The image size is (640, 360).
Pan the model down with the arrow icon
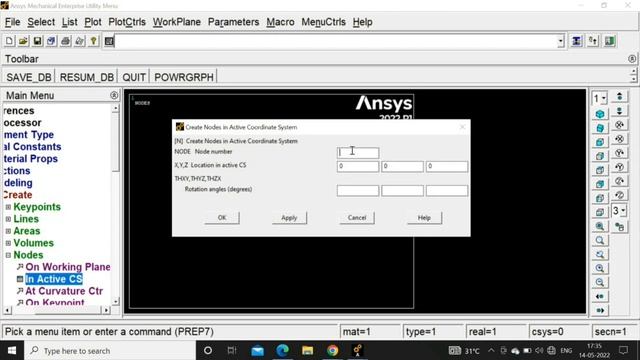click(x=619, y=111)
